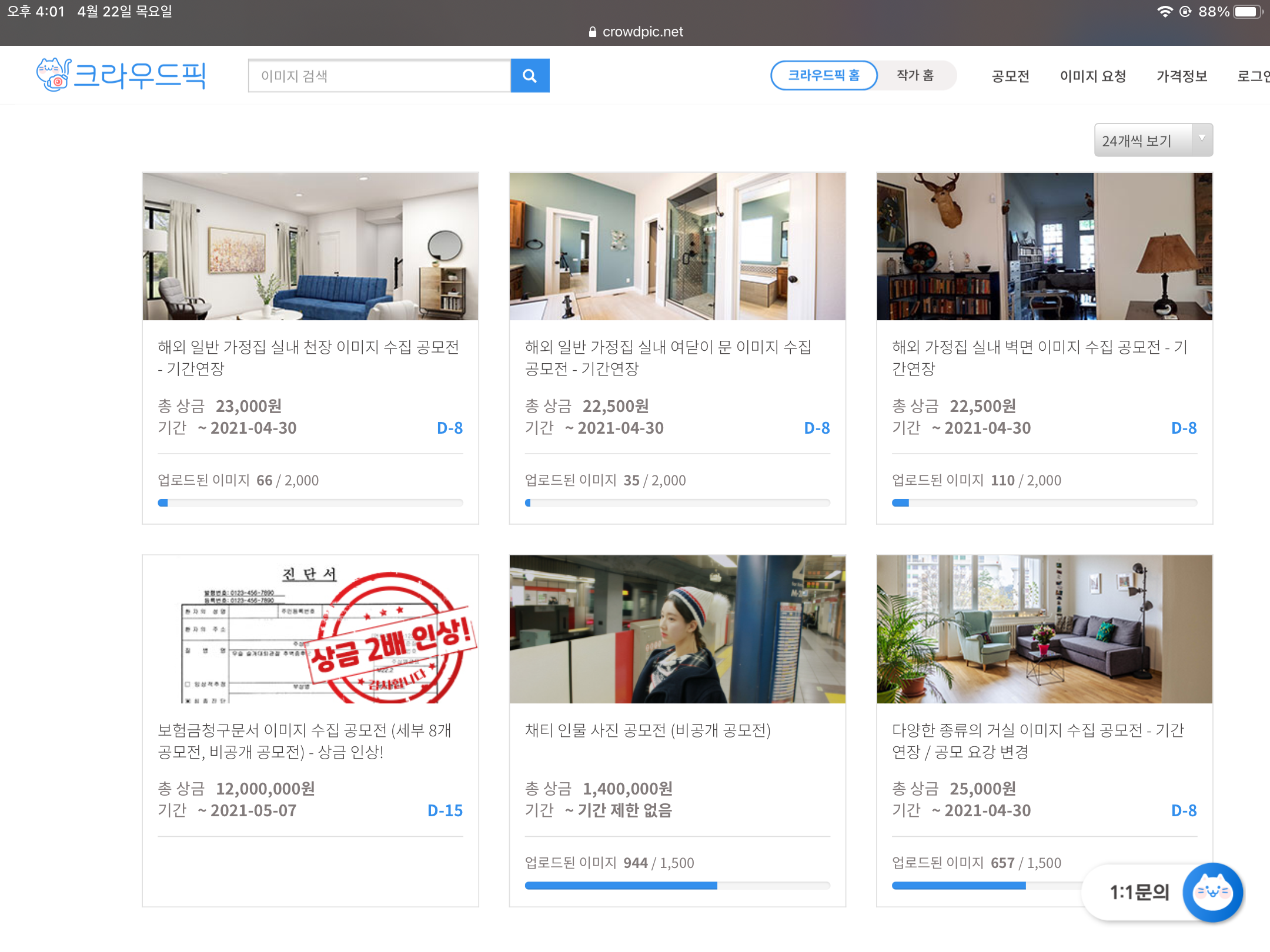This screenshot has height=952, width=1270.
Task: Tap the lock icon beside crowdpic.net
Action: (x=593, y=32)
